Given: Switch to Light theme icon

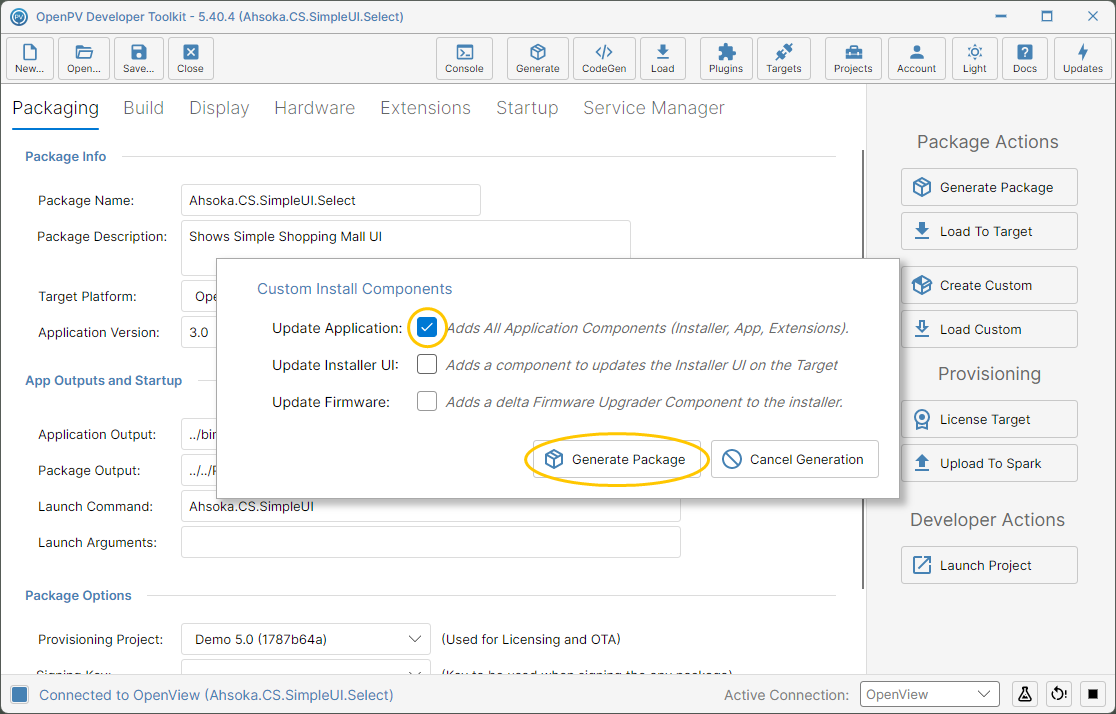Looking at the screenshot, I should click(975, 58).
